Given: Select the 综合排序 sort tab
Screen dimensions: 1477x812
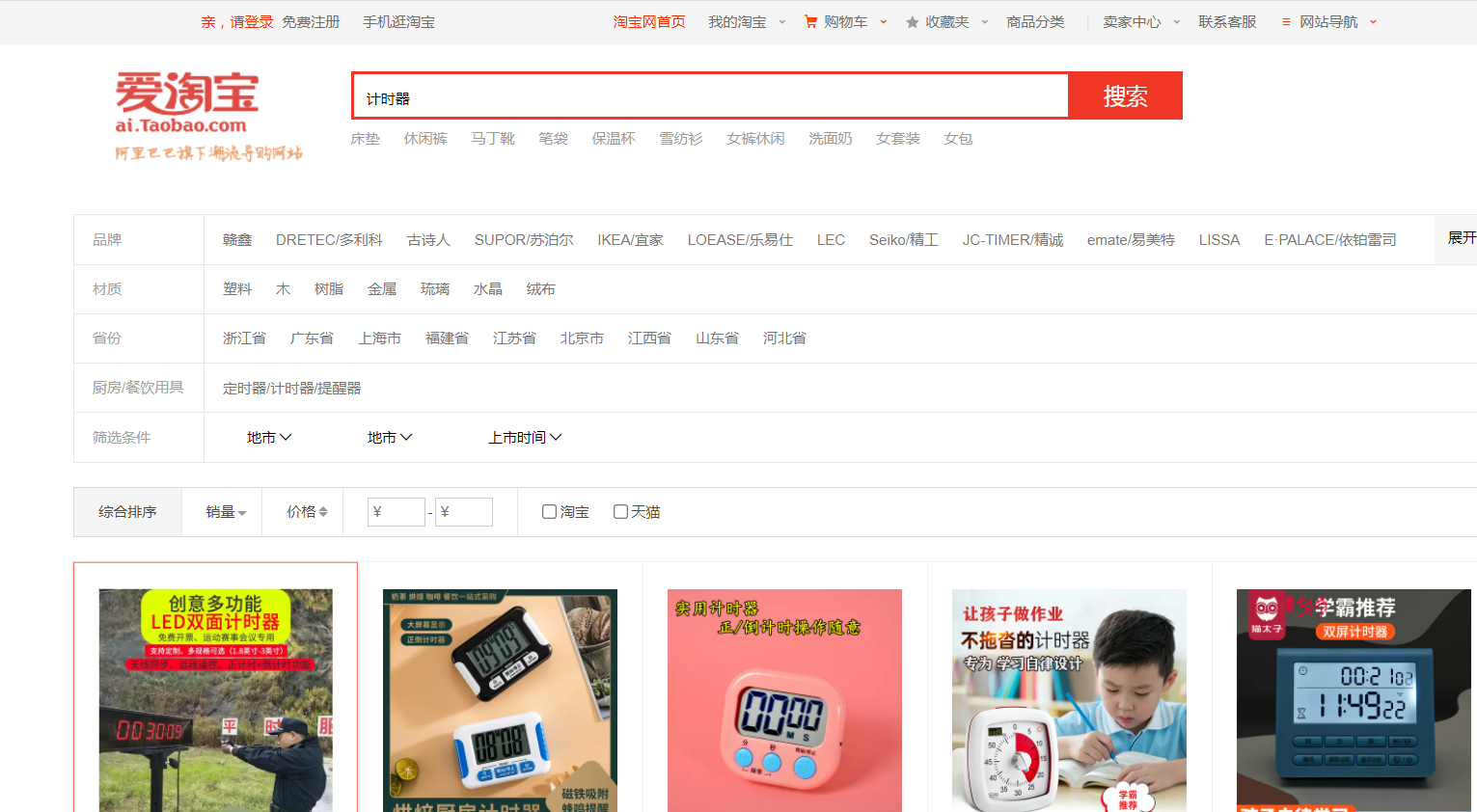Looking at the screenshot, I should (x=127, y=512).
